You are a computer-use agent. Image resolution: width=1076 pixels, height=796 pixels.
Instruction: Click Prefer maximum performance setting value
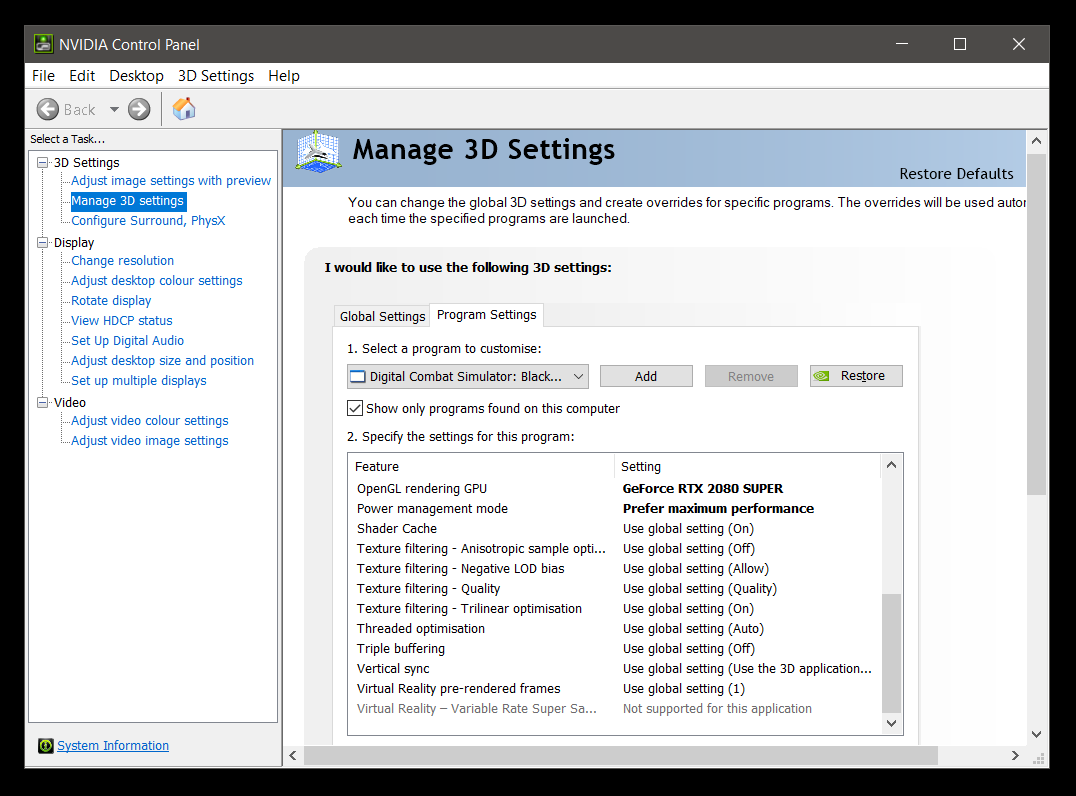(718, 508)
